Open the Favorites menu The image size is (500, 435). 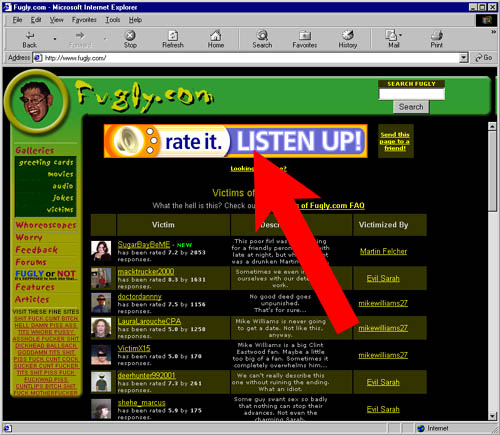(84, 20)
